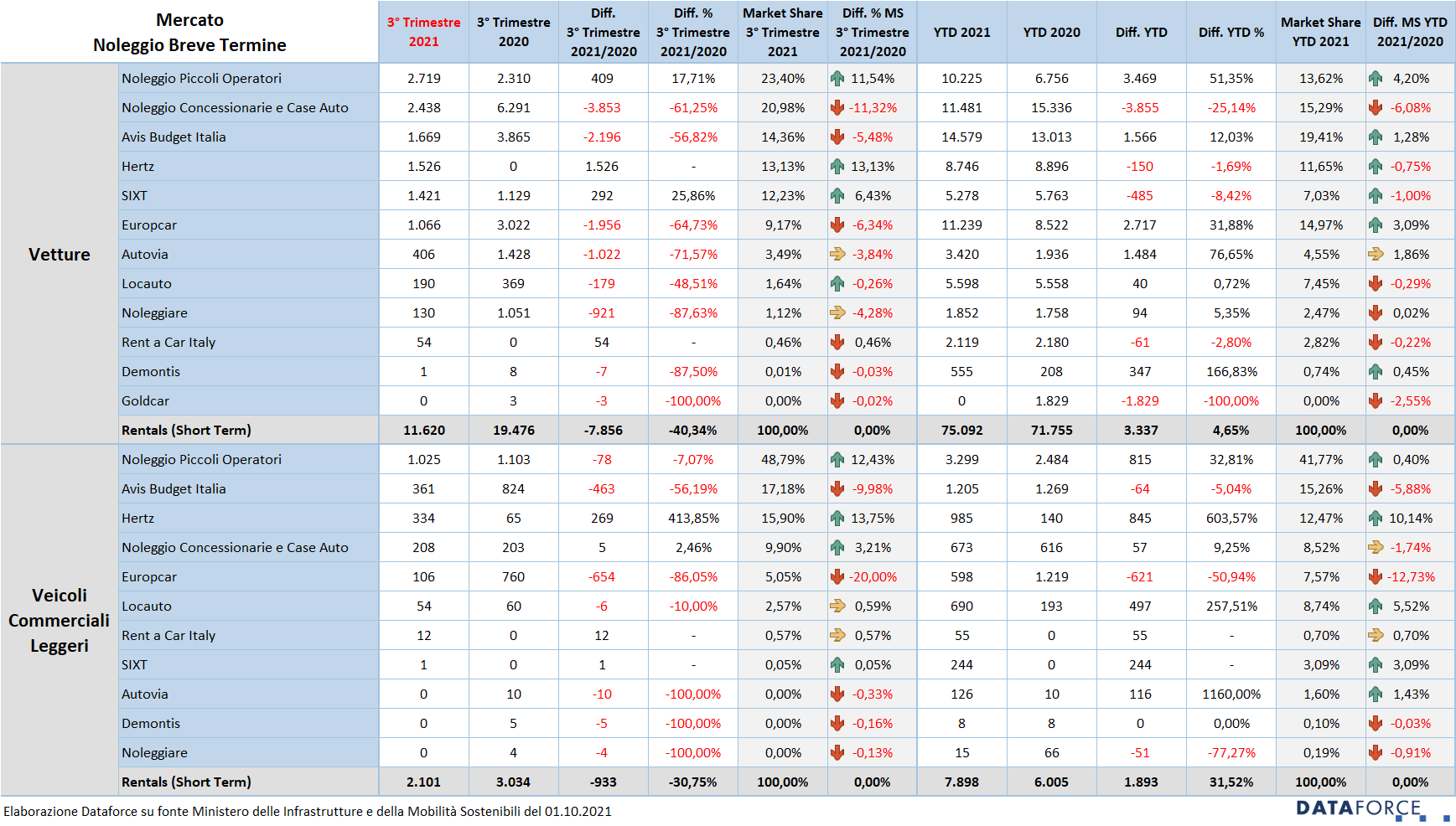Select the green up arrow beside 10,14%

point(1375,519)
